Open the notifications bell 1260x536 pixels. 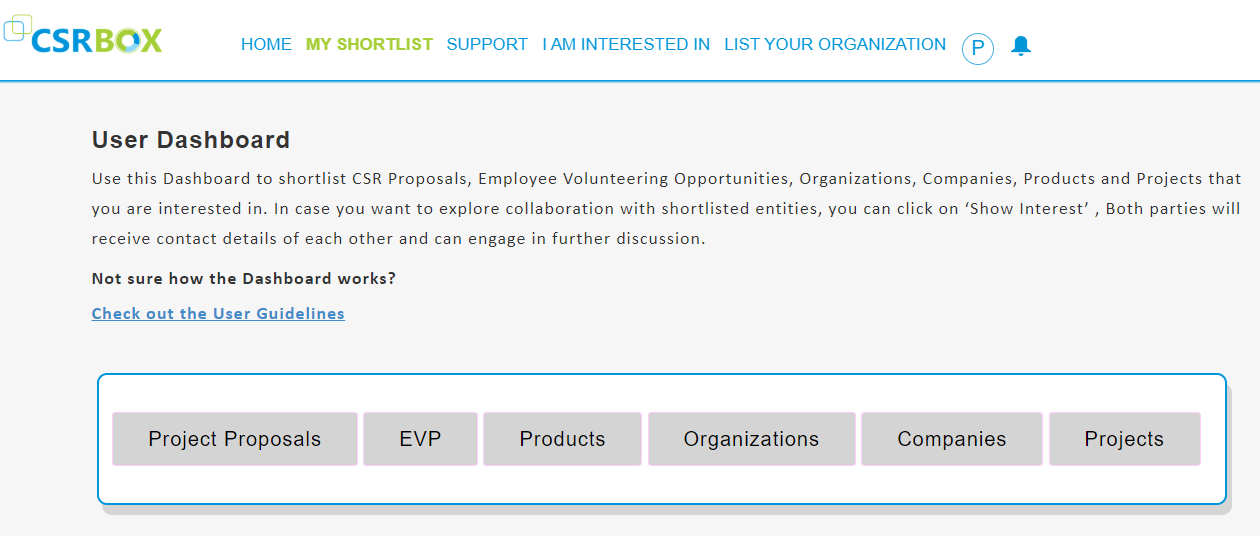pyautogui.click(x=1020, y=46)
